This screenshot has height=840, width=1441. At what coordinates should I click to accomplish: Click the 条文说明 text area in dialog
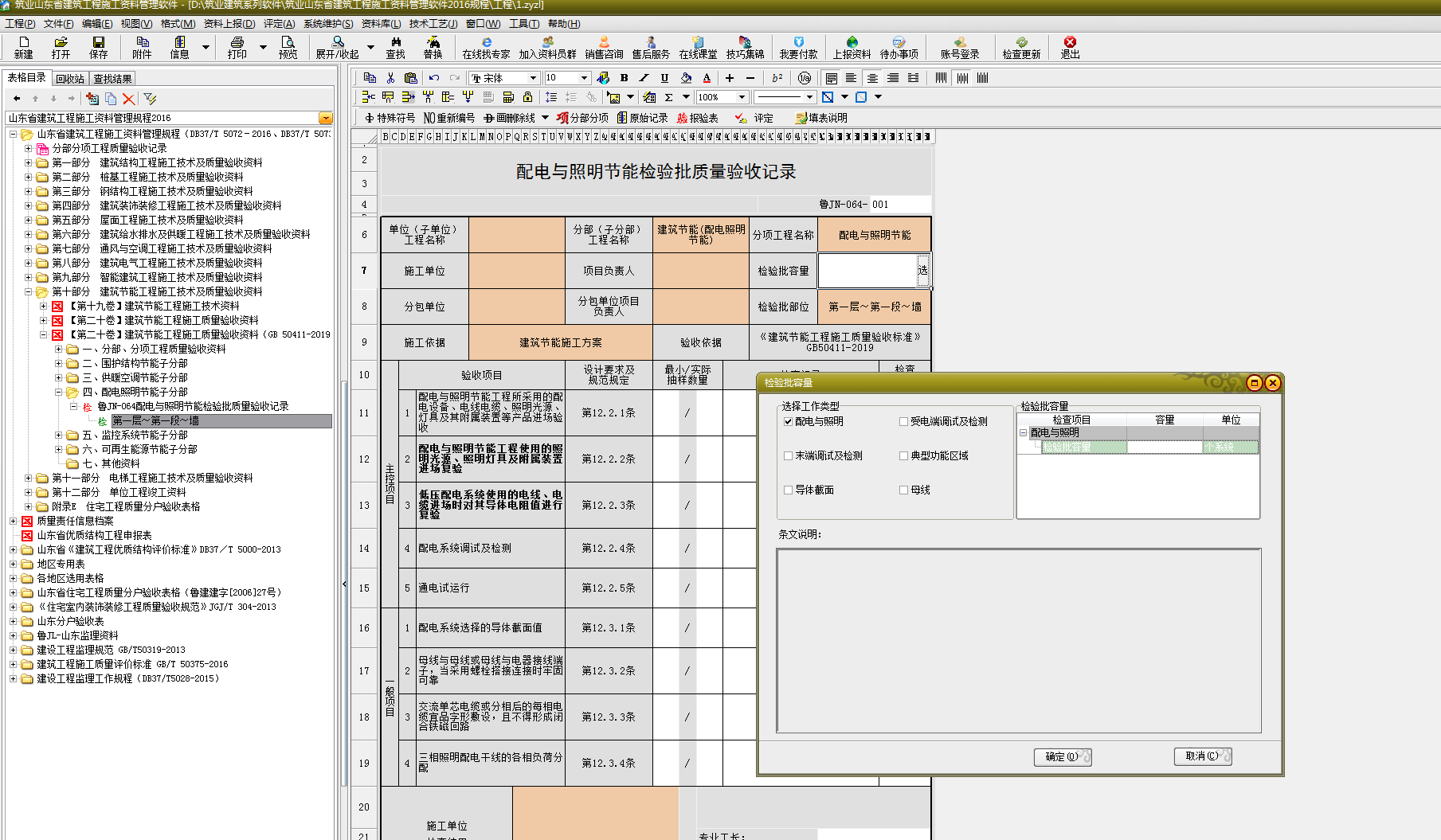point(1019,640)
